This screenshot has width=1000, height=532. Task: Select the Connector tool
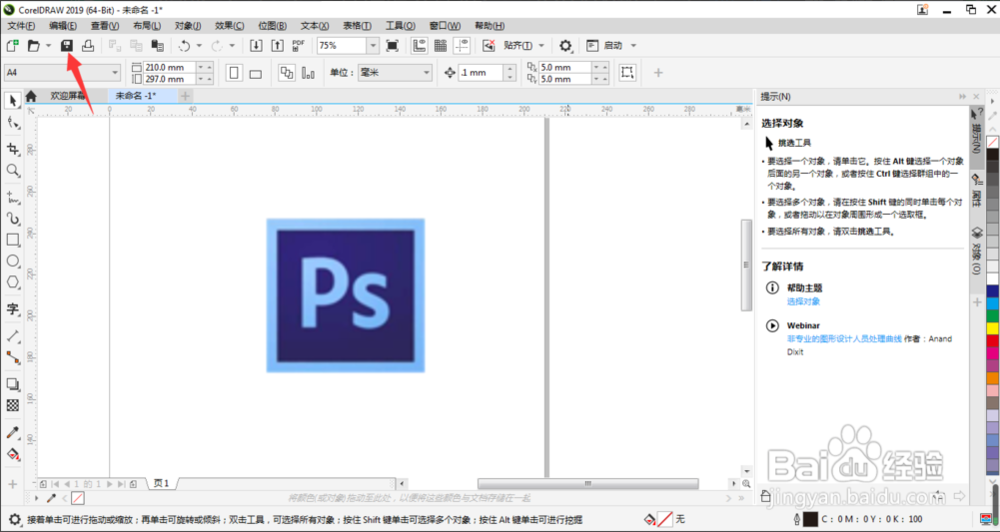pyautogui.click(x=13, y=357)
